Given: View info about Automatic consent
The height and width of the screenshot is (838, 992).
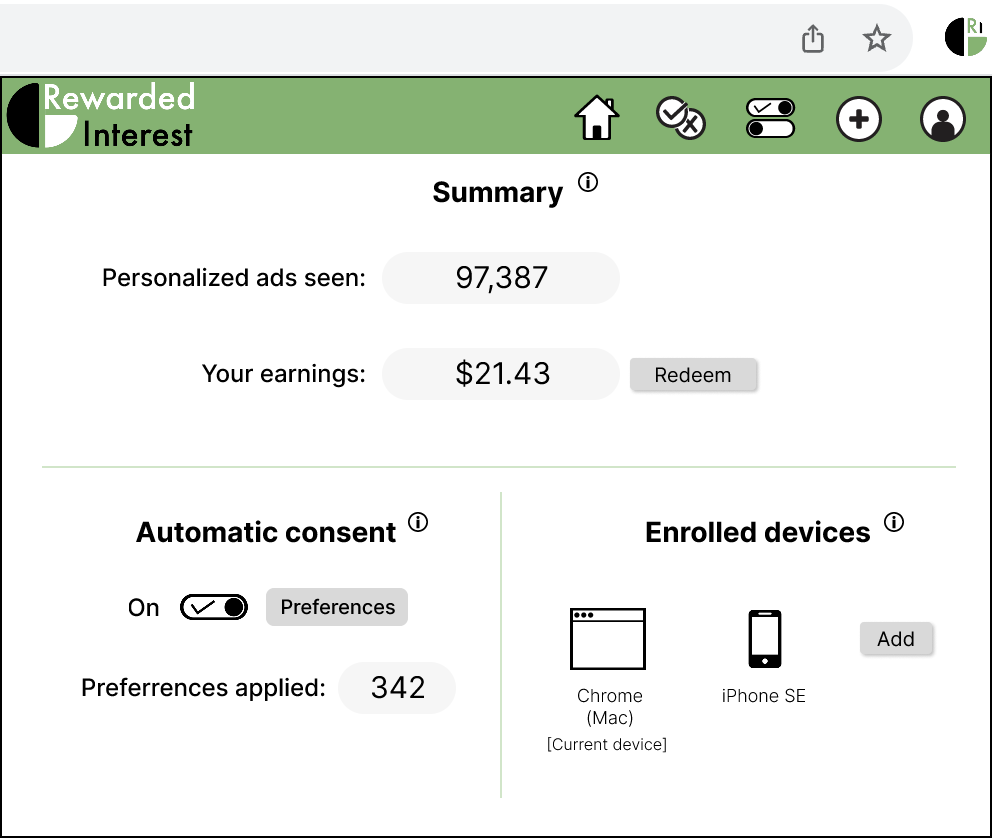Looking at the screenshot, I should pos(419,522).
